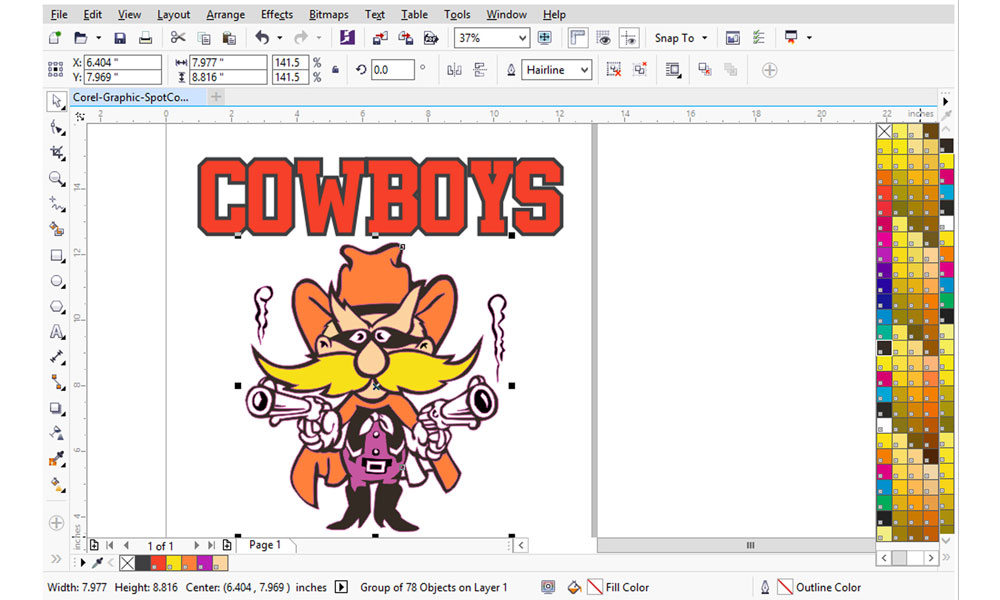This screenshot has width=1000, height=600.
Task: Click the New document icon
Action: [55, 38]
